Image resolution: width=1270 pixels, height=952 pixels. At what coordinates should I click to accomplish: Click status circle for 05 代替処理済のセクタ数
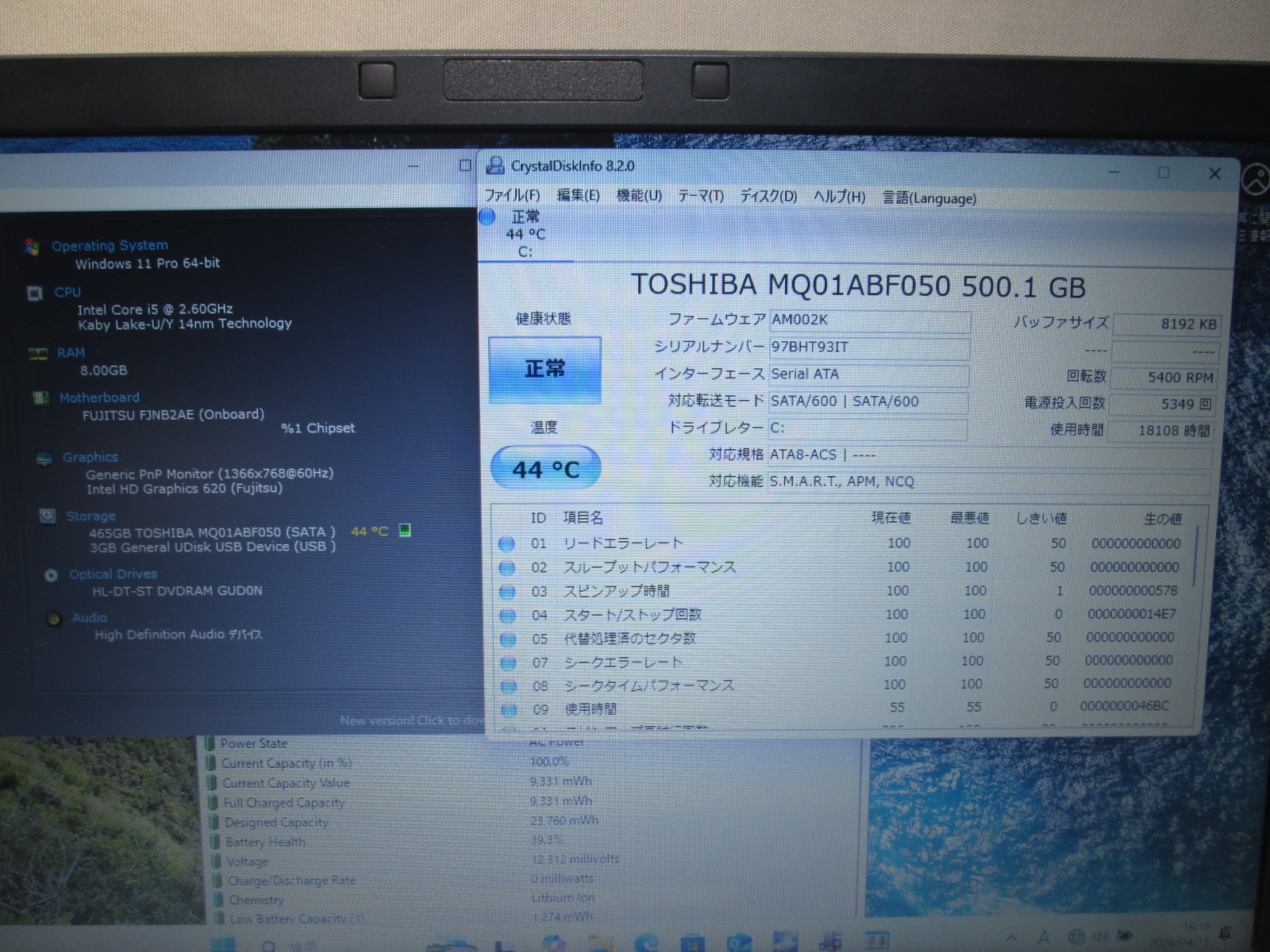tap(507, 639)
